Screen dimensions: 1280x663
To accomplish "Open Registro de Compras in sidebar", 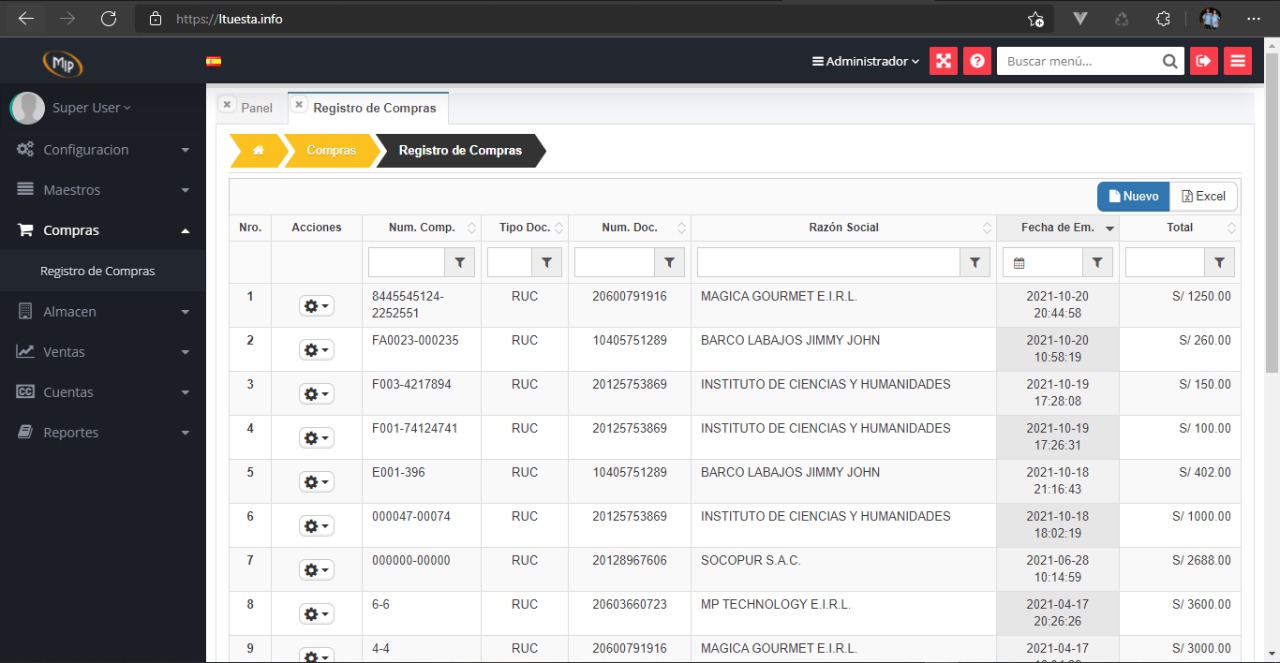I will (98, 271).
